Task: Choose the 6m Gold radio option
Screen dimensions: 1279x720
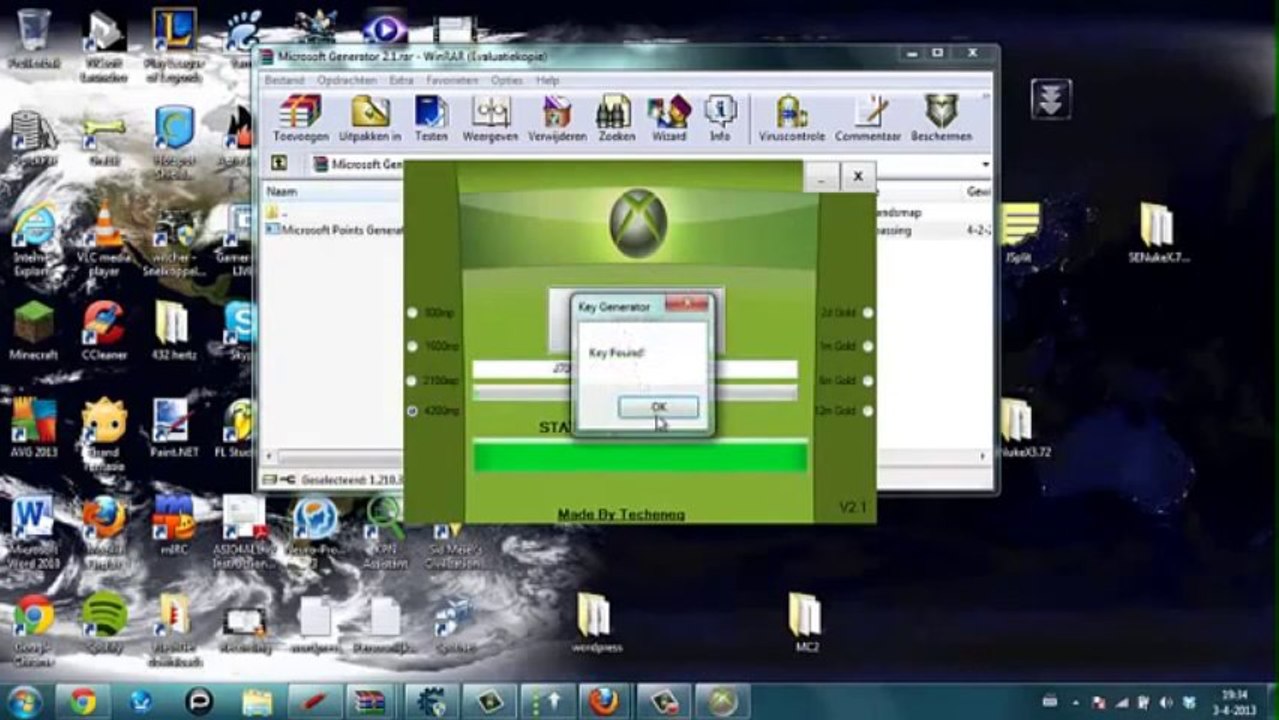Action: [x=868, y=380]
